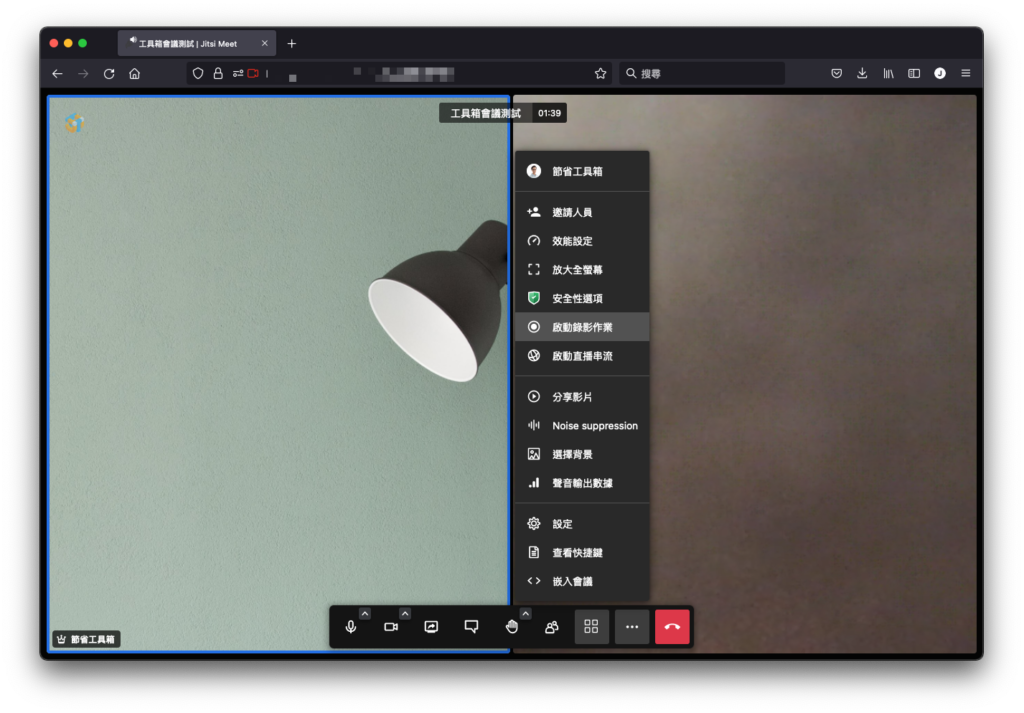Select the 工具箱會議測試 | Jitsi Meet tab
This screenshot has width=1024, height=713.
pyautogui.click(x=197, y=44)
